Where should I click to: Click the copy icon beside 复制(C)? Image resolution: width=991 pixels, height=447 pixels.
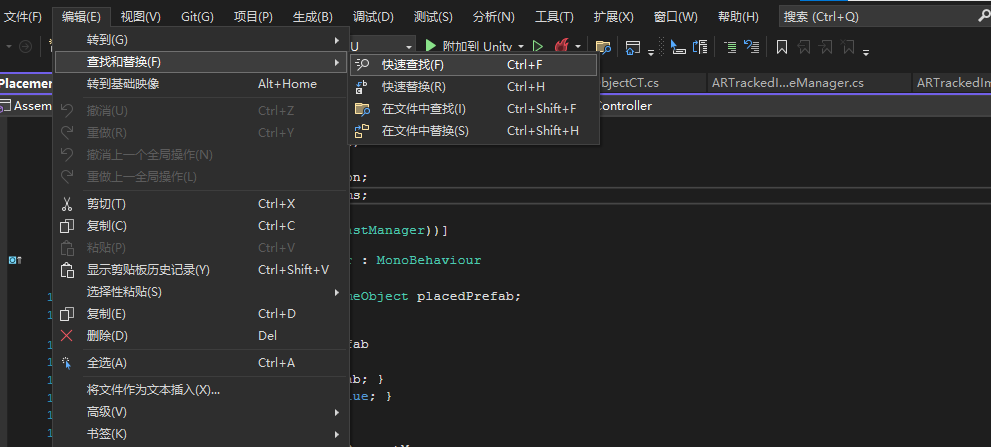(66, 226)
